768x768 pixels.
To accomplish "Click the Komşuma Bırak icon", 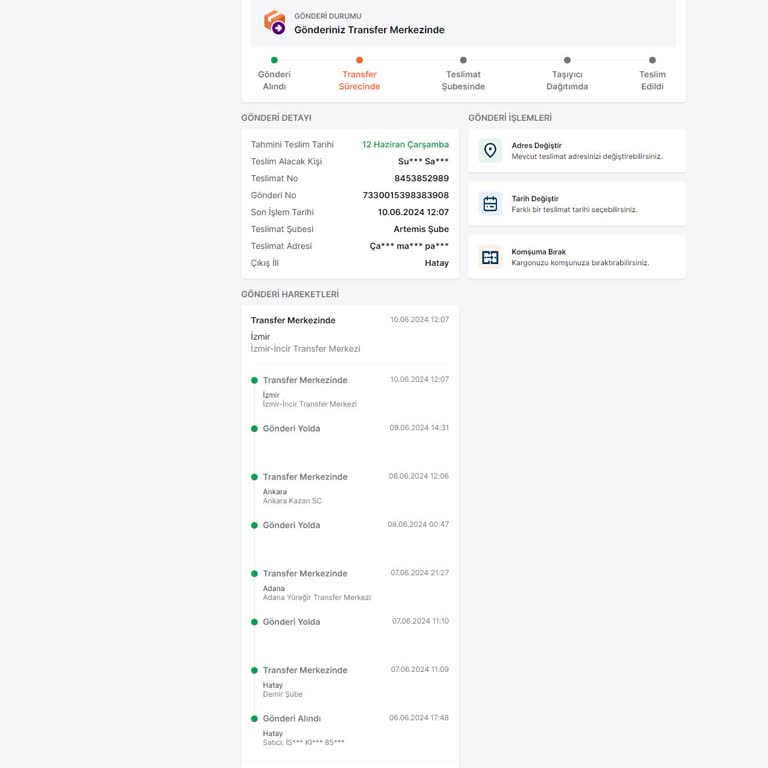I will click(x=490, y=257).
